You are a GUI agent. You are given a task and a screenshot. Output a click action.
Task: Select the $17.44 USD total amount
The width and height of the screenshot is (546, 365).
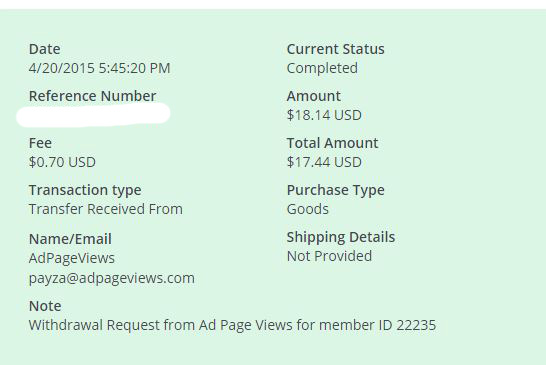pos(324,162)
